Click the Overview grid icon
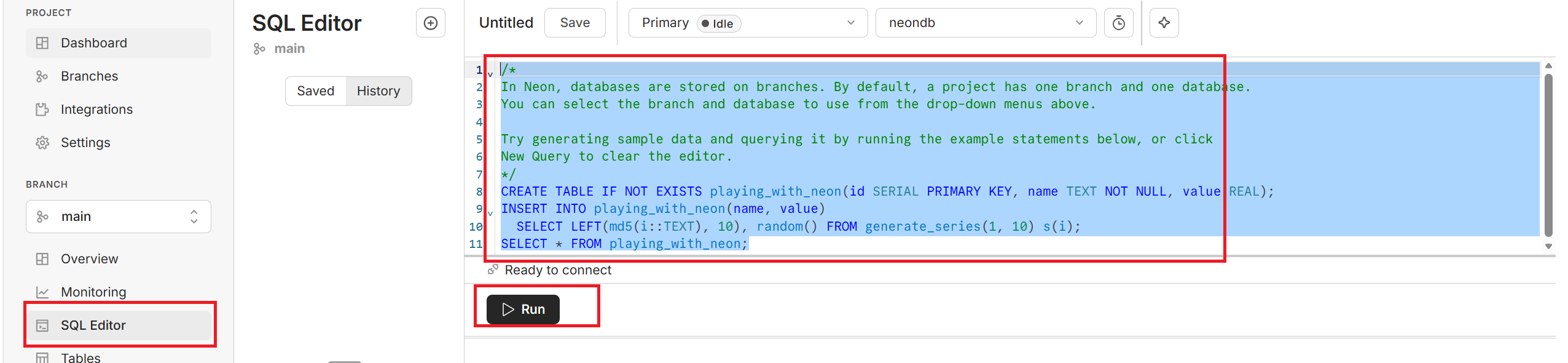Image resolution: width=1568 pixels, height=363 pixels. 42,259
